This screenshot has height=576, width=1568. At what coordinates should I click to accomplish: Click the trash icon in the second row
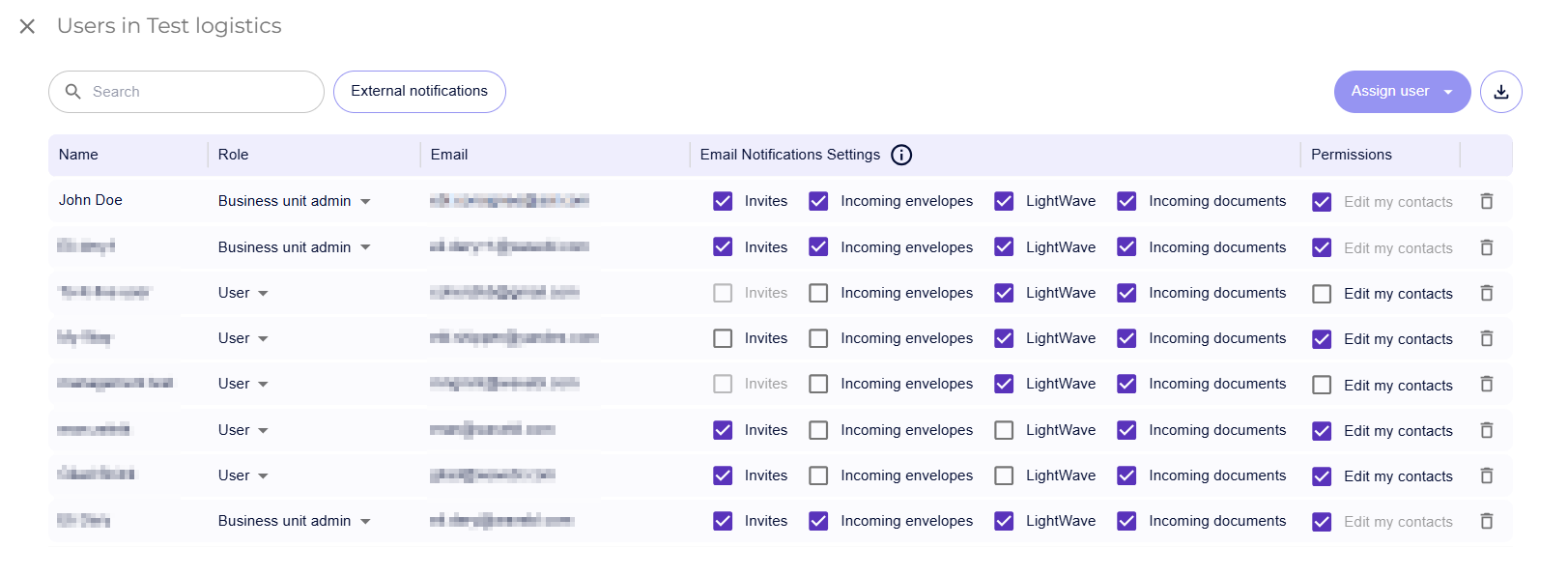tap(1487, 247)
